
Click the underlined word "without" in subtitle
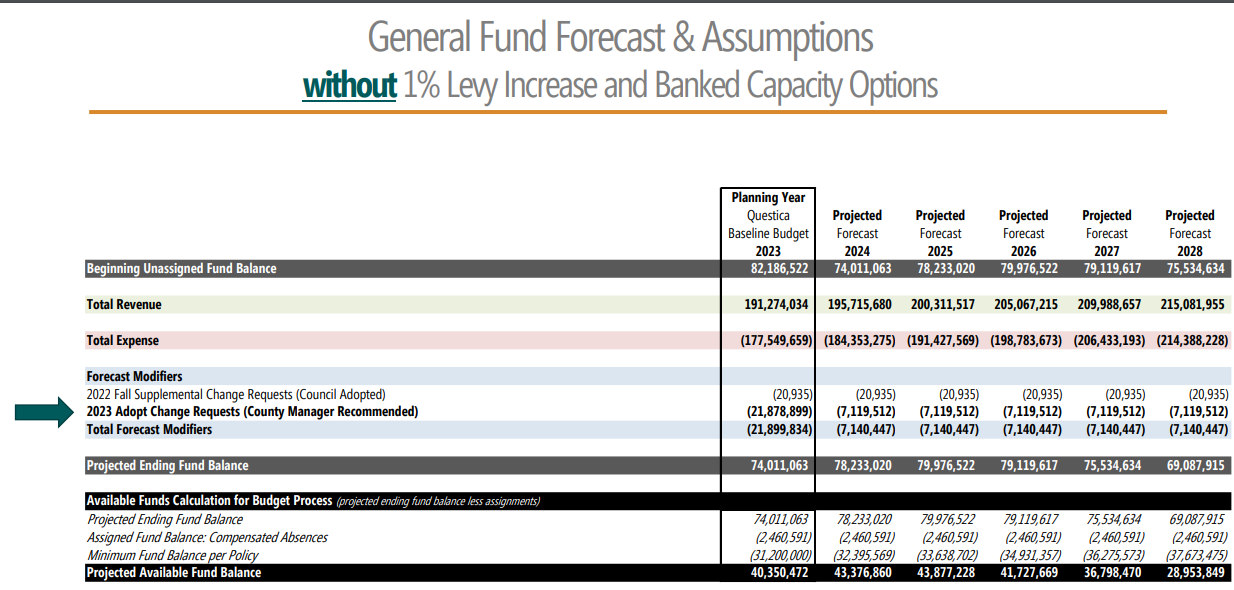click(x=349, y=86)
